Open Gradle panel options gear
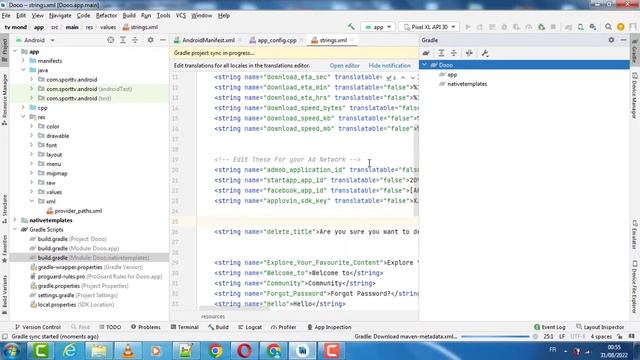The height and width of the screenshot is (360, 640). (x=611, y=40)
